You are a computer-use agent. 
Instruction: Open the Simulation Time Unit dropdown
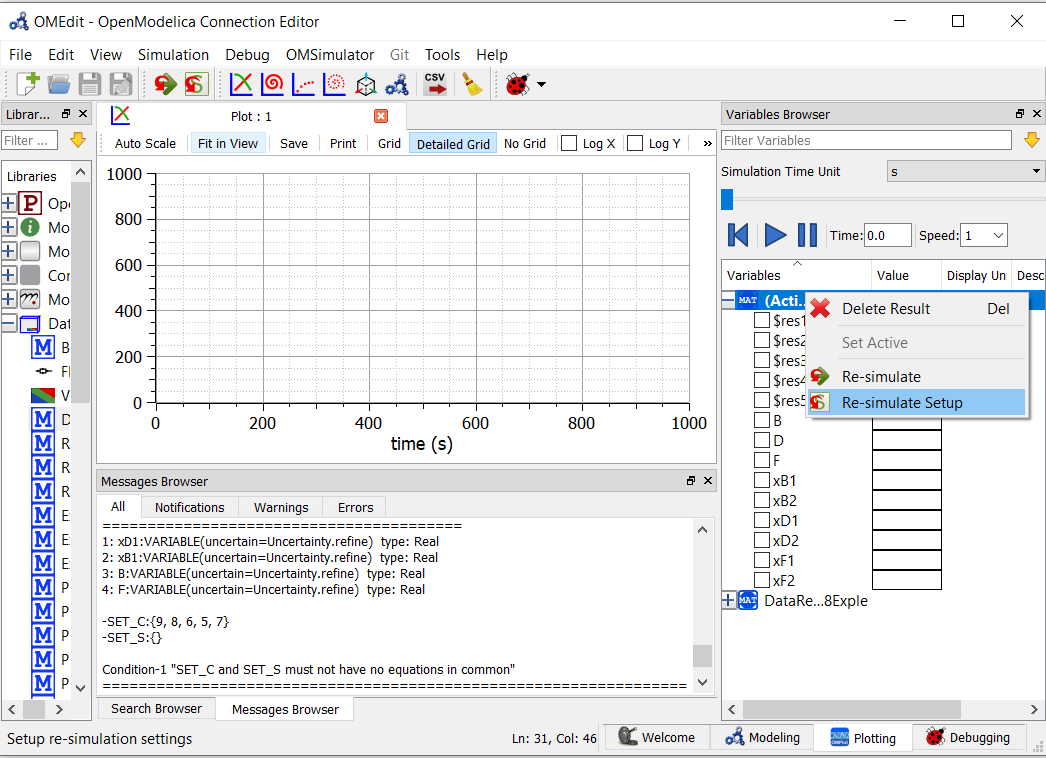(x=963, y=171)
